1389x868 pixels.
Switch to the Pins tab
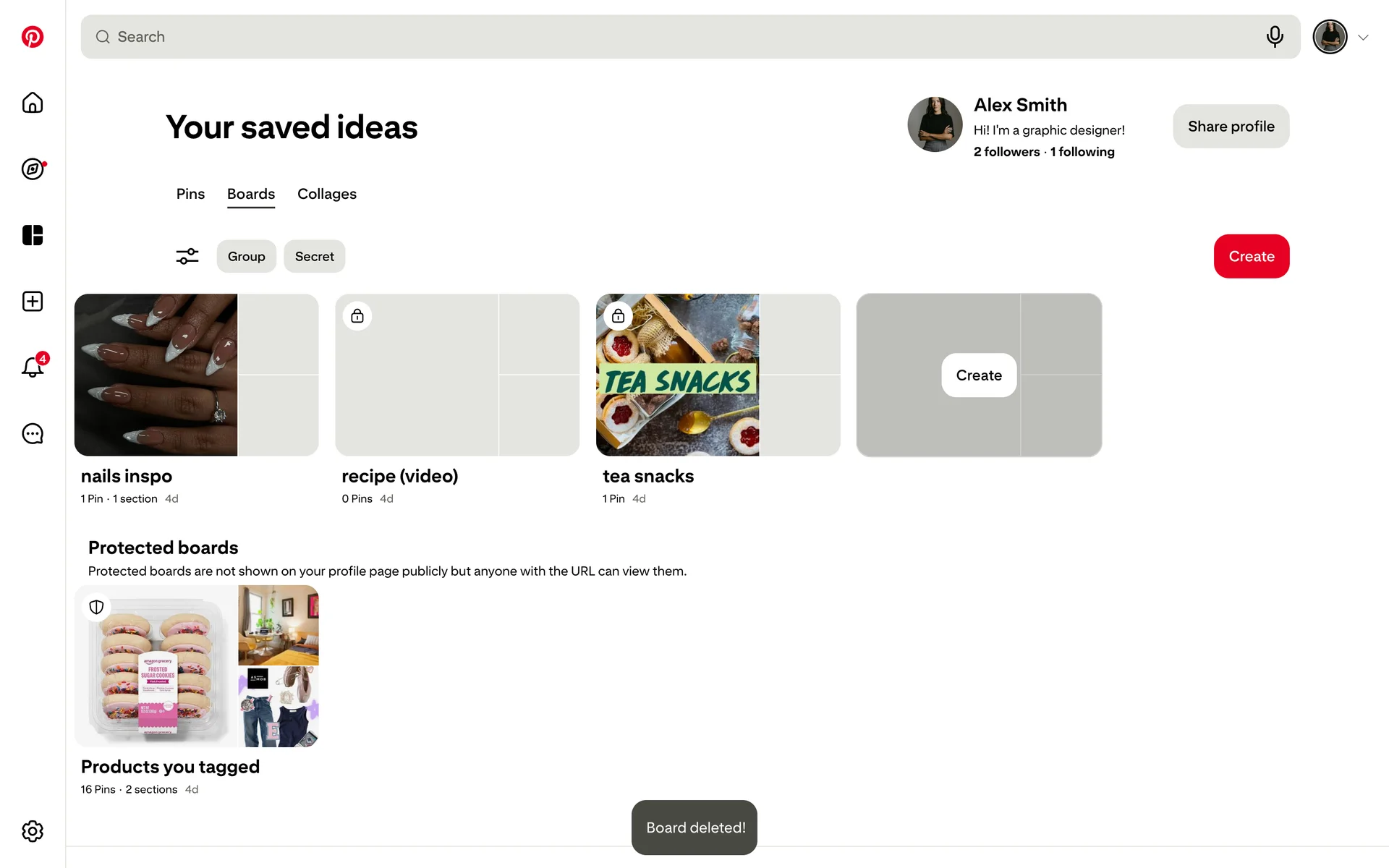(x=190, y=194)
